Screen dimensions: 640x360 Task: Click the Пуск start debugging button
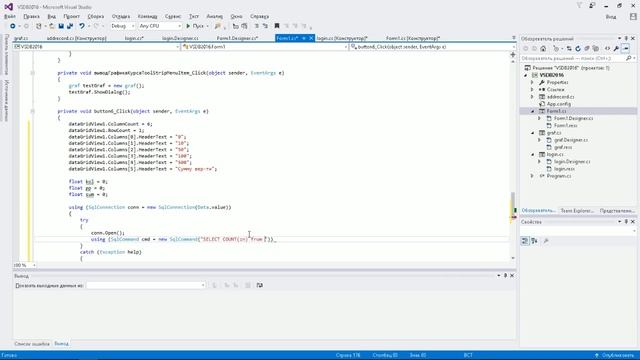[x=195, y=26]
